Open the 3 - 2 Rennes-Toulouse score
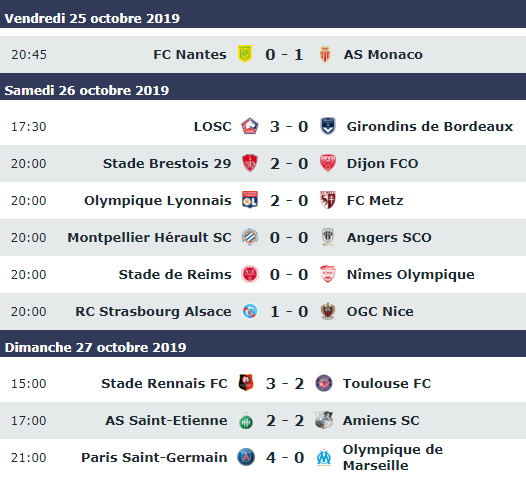 [285, 383]
